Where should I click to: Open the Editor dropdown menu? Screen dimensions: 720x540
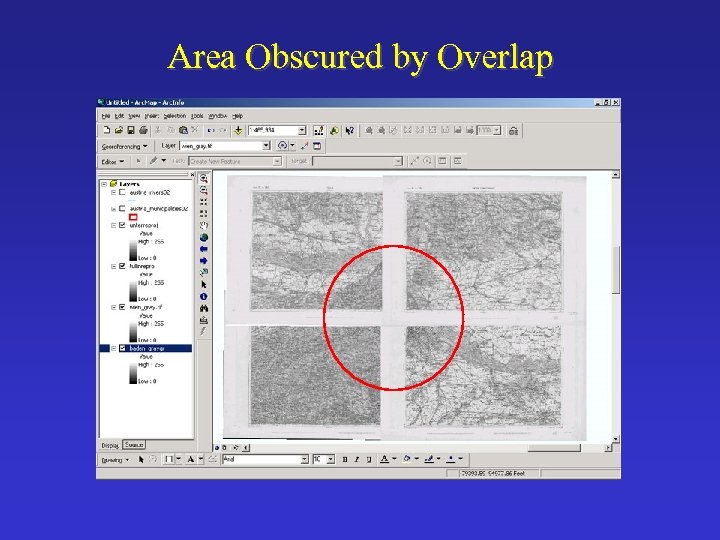[112, 162]
